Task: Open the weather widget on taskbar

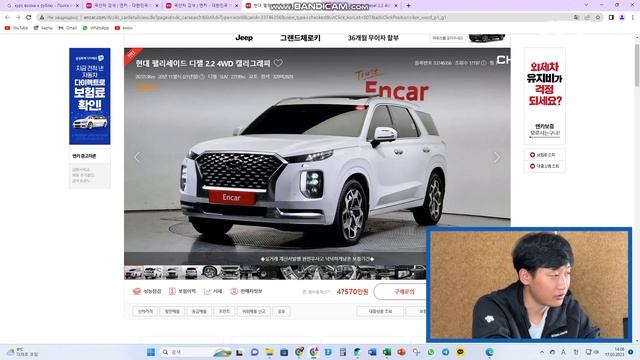Action: [22, 352]
